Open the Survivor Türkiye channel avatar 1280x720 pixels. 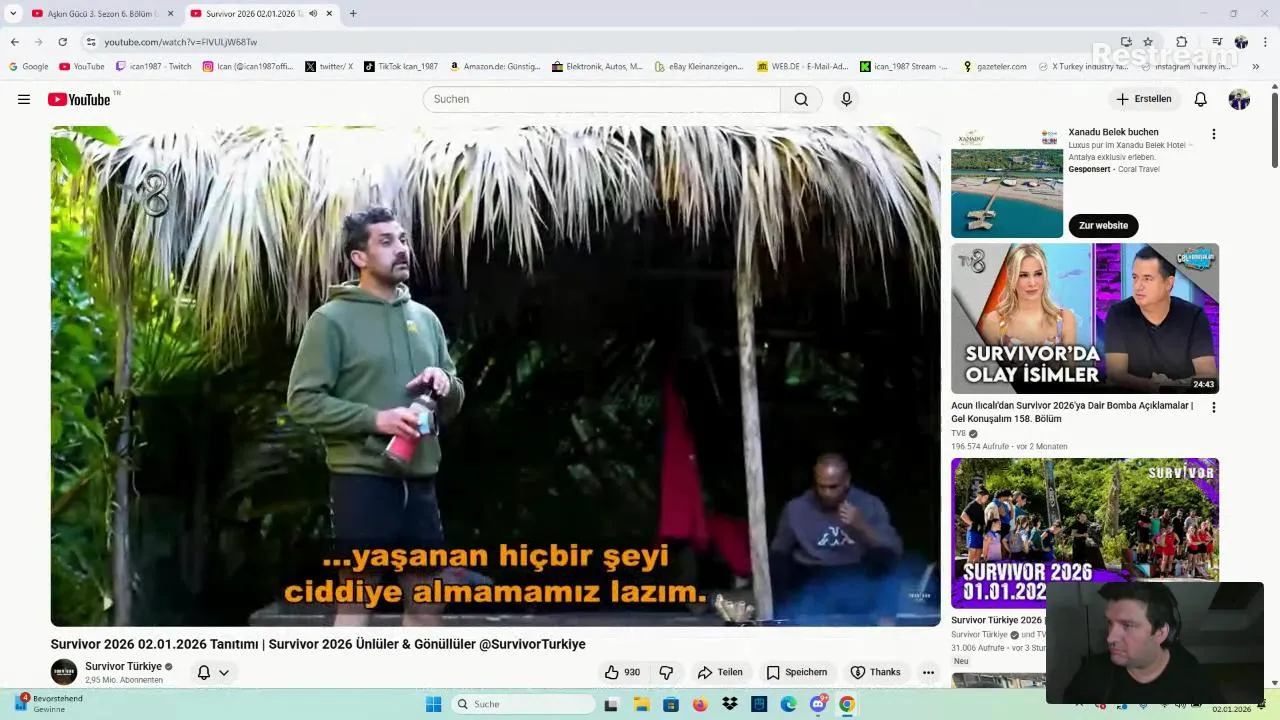(64, 672)
